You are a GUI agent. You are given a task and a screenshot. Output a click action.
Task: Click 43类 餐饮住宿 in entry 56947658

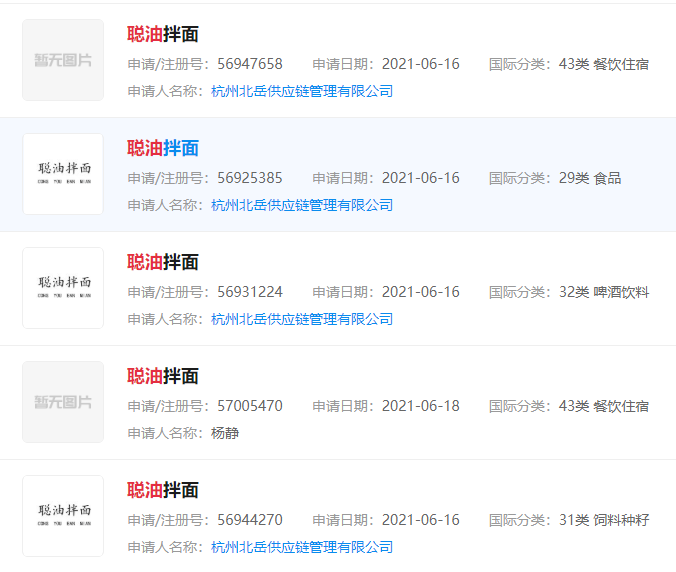604,64
